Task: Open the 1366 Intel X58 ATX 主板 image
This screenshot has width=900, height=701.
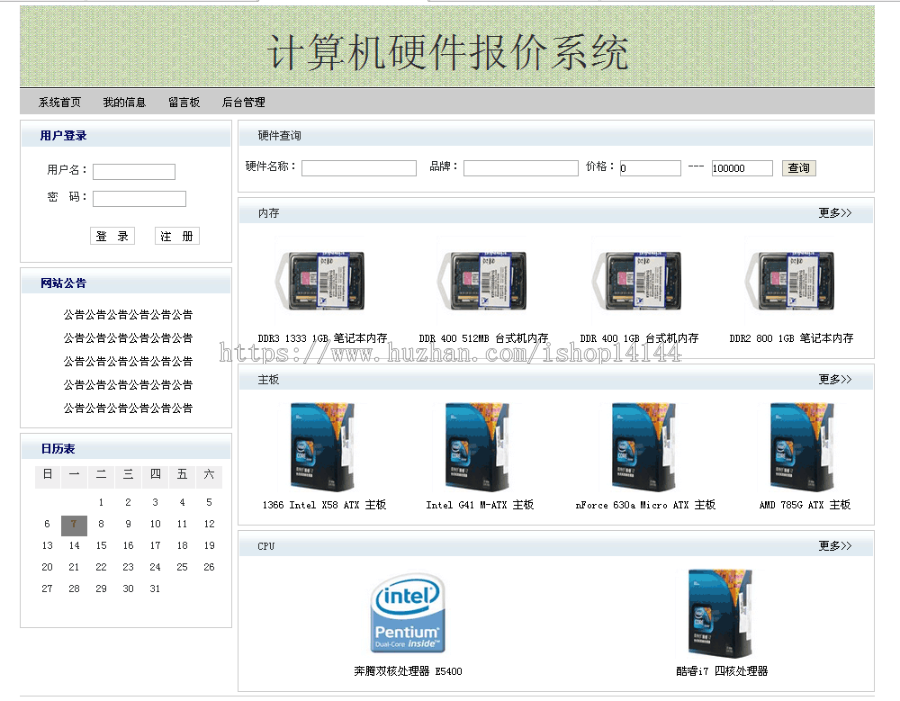Action: (x=322, y=447)
